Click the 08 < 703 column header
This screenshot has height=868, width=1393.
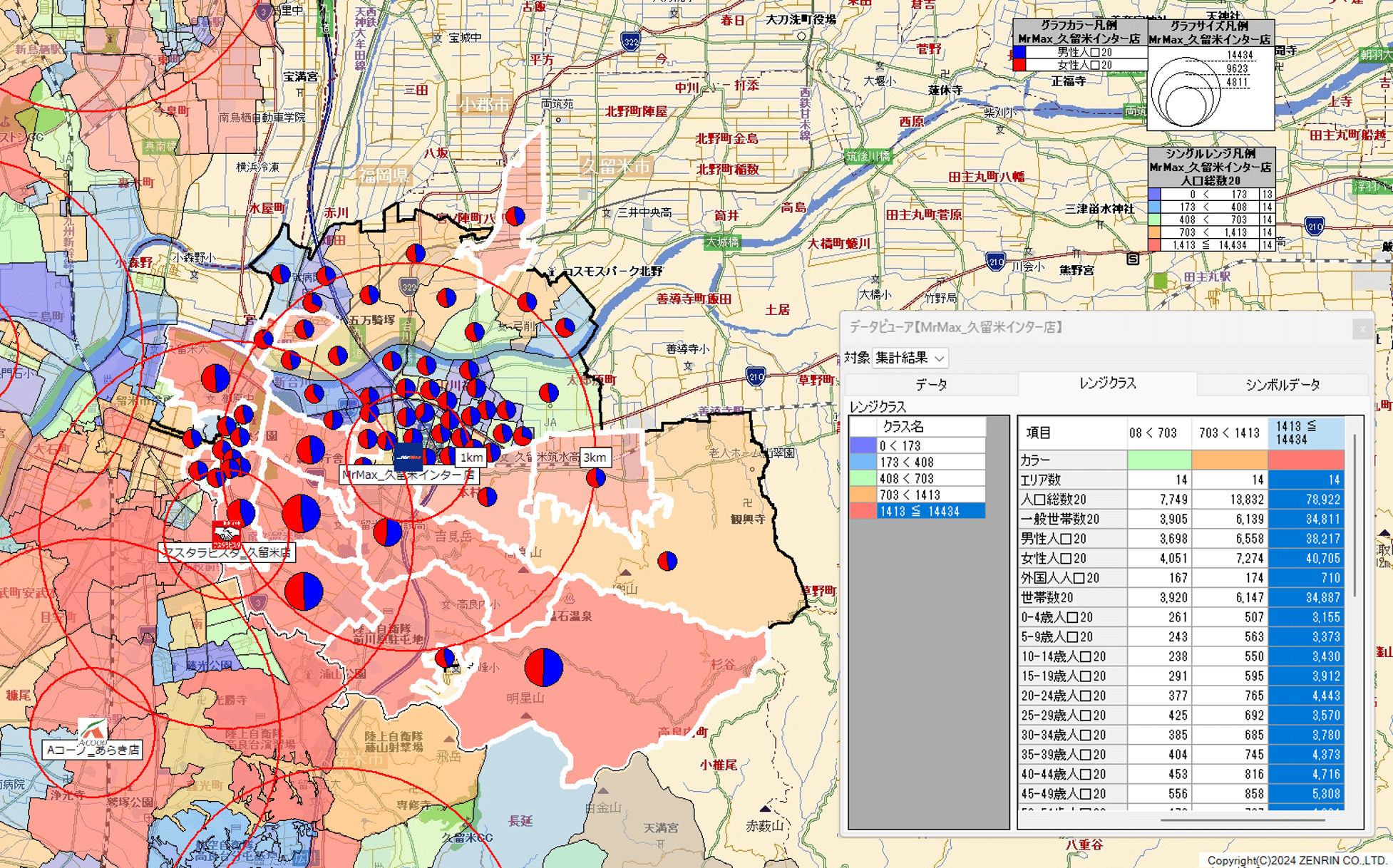pos(1158,433)
